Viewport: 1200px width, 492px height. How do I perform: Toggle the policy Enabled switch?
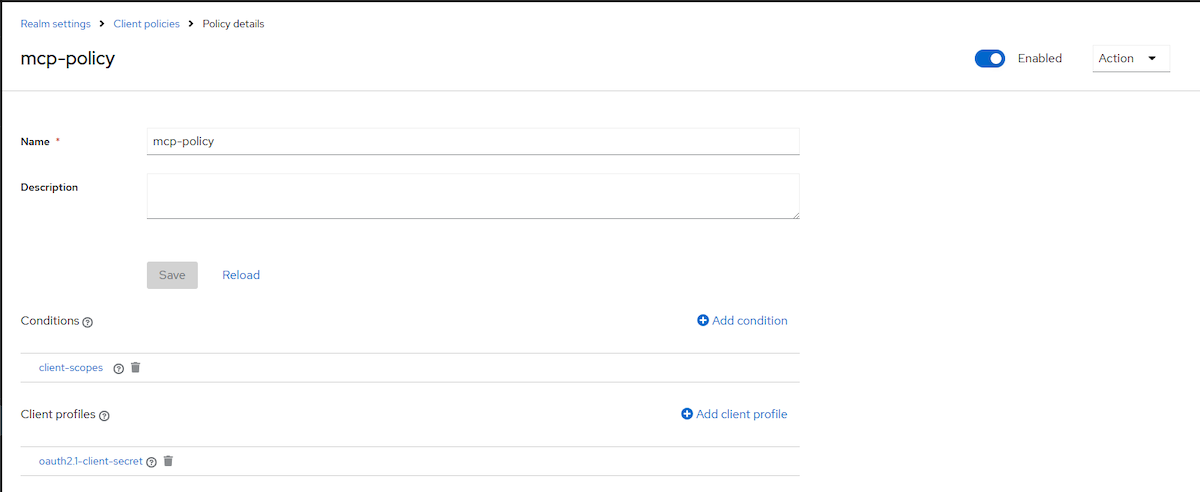(989, 58)
